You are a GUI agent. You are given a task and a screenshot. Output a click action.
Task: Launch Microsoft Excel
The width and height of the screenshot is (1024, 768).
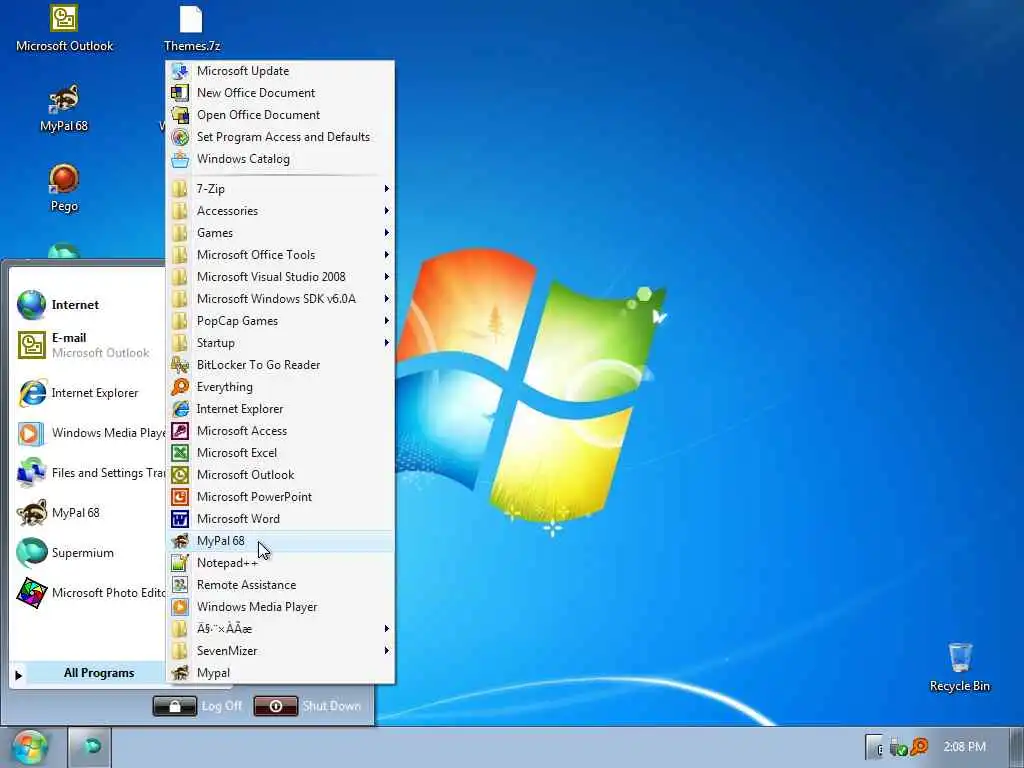coord(280,453)
